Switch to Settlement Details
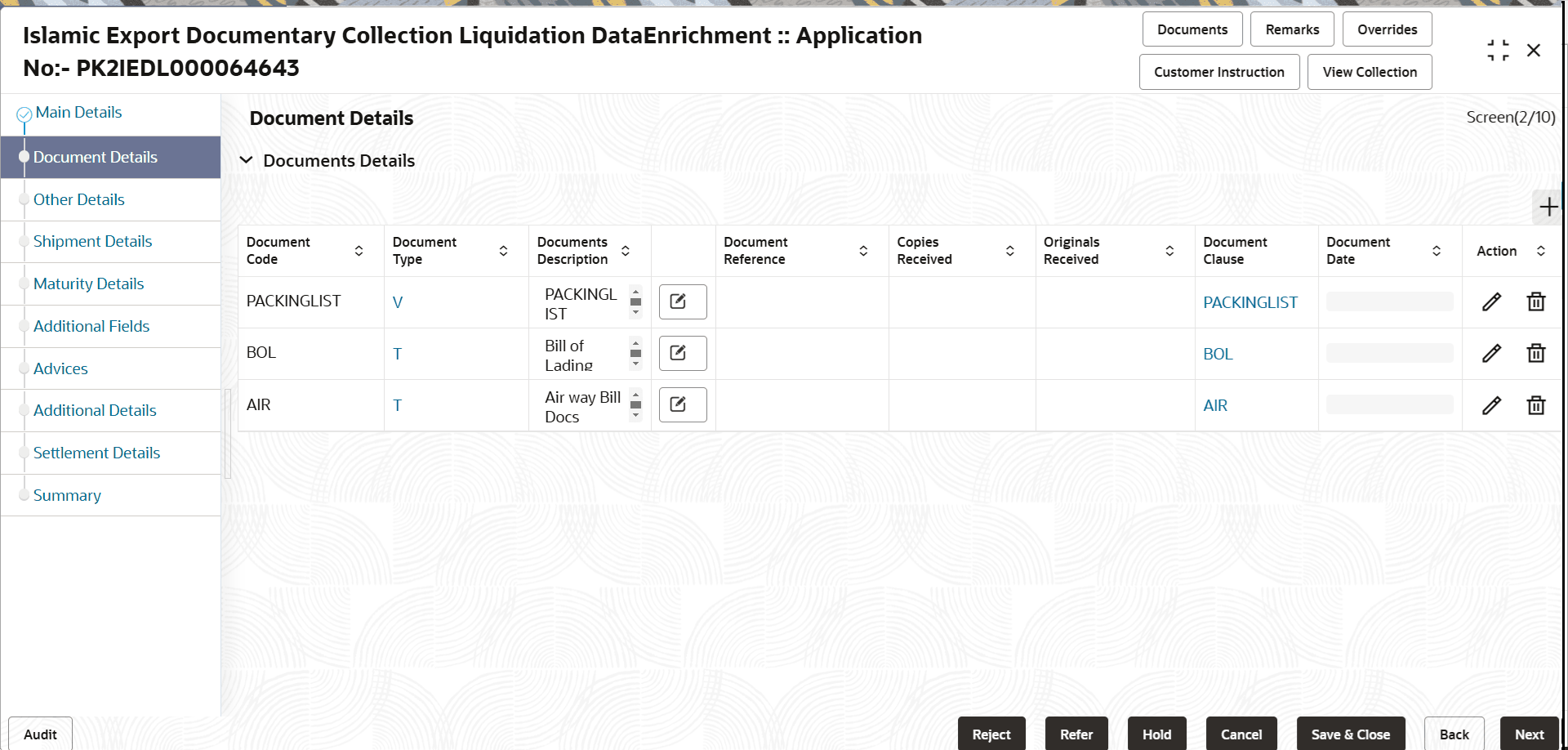This screenshot has height=750, width=1568. tap(96, 453)
